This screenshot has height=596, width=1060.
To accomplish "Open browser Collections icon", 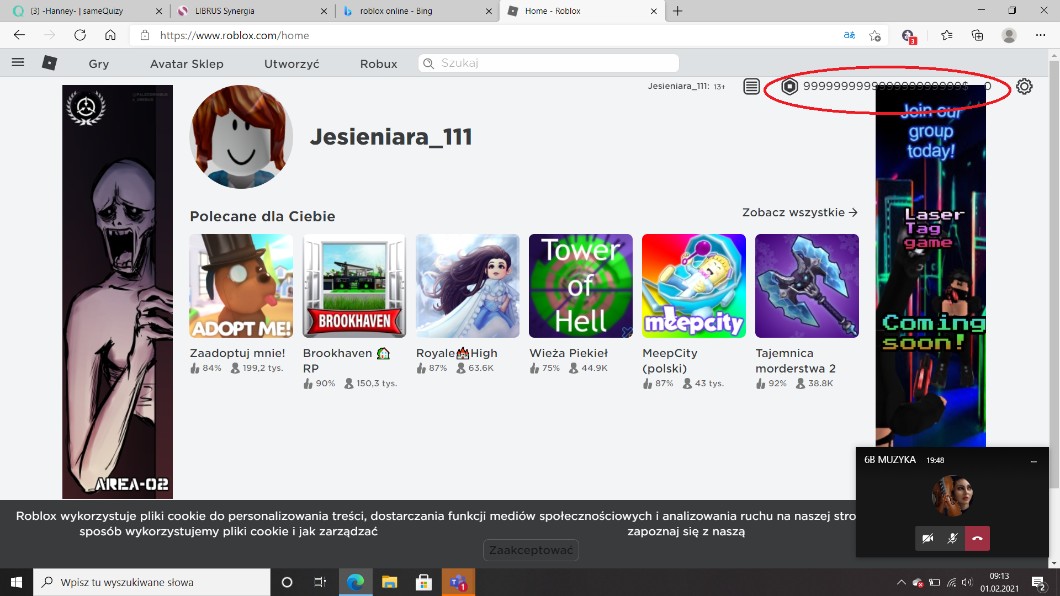I will click(978, 35).
